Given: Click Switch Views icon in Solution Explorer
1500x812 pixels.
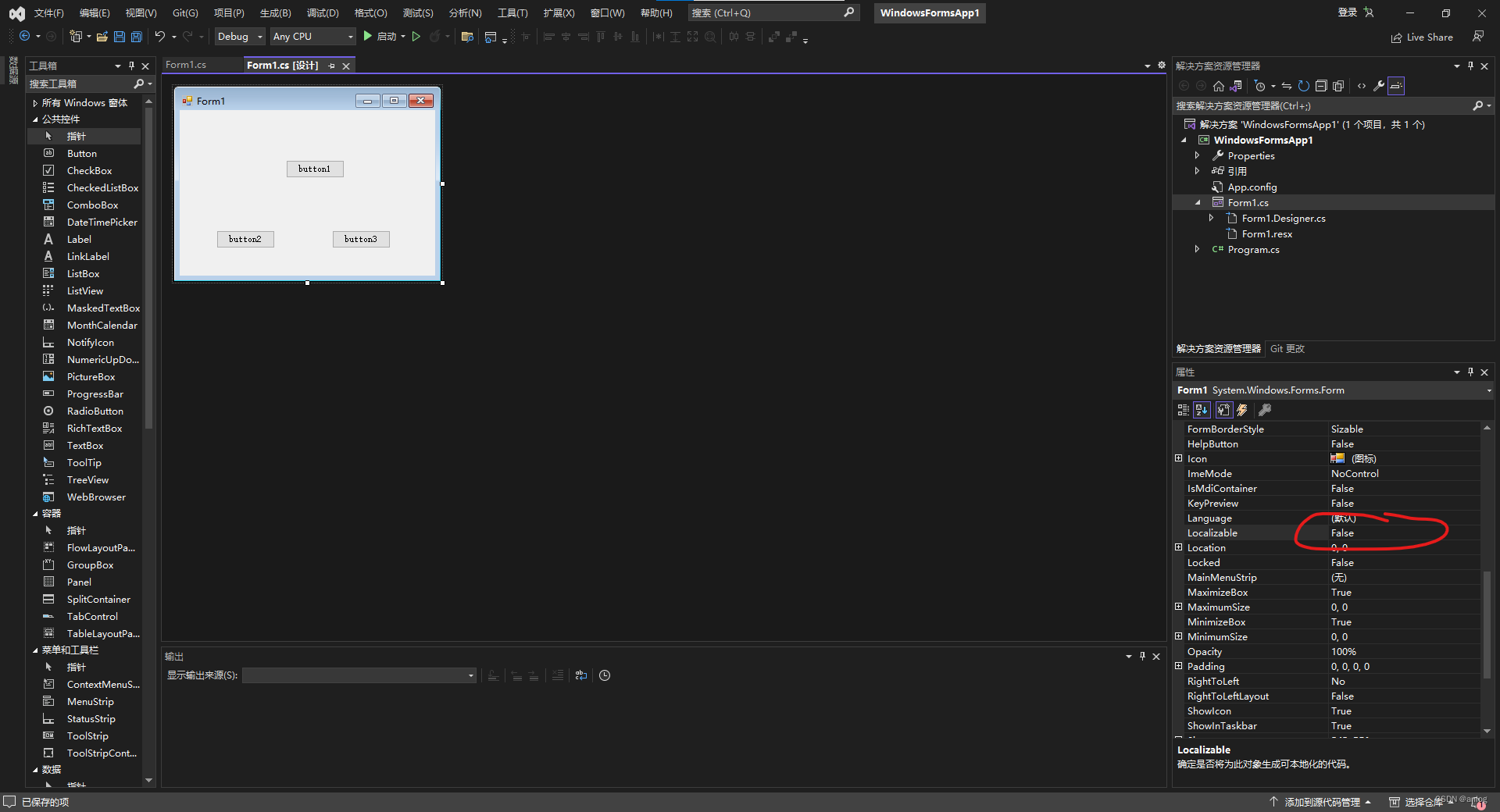Looking at the screenshot, I should pyautogui.click(x=1236, y=86).
